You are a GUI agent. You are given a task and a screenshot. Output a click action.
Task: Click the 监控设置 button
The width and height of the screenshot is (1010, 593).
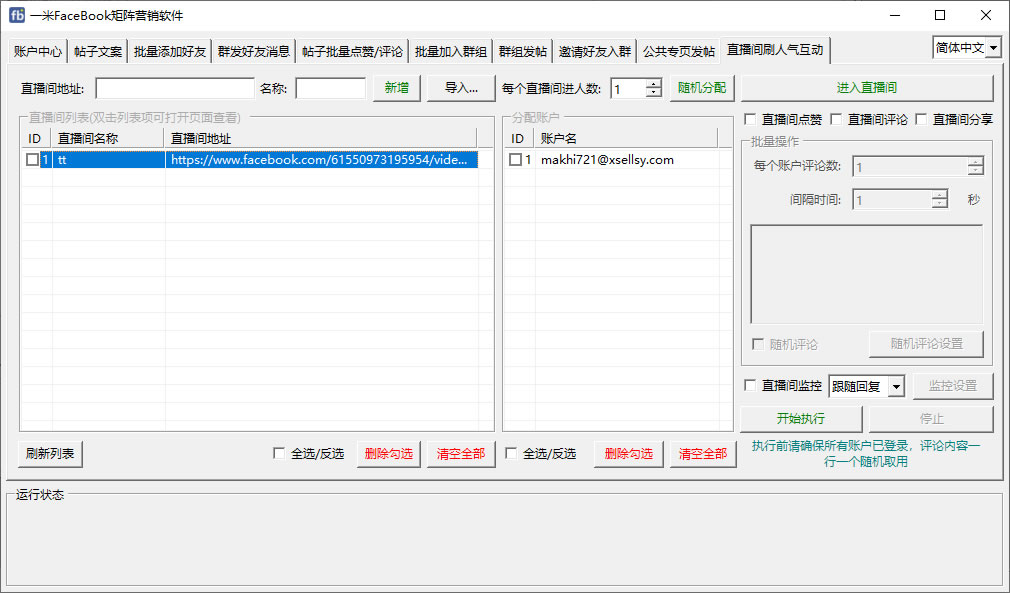point(953,386)
